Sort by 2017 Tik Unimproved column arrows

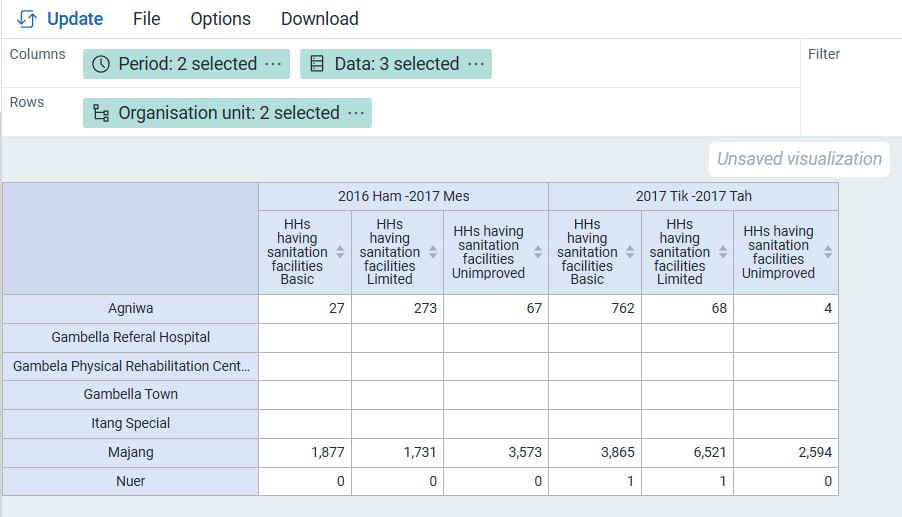pos(828,252)
